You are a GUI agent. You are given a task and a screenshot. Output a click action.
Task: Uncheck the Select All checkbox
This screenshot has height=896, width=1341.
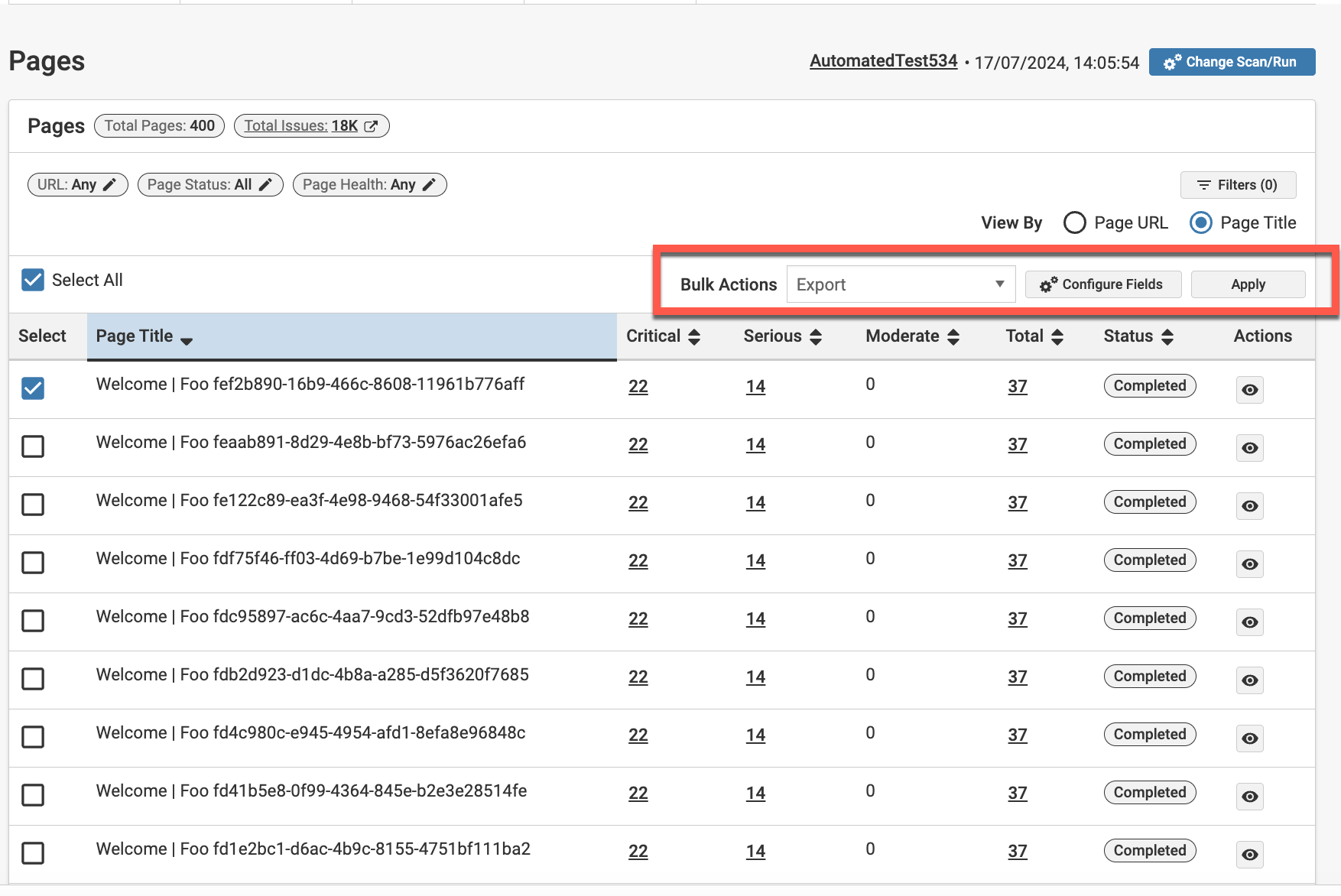[x=33, y=280]
